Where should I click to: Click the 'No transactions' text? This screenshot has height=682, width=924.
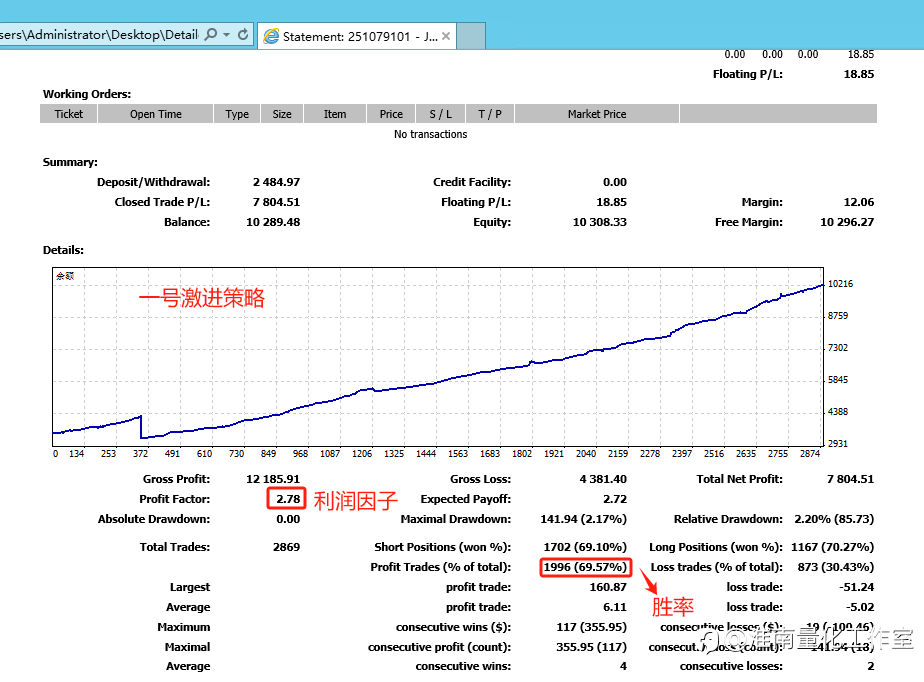(x=430, y=134)
